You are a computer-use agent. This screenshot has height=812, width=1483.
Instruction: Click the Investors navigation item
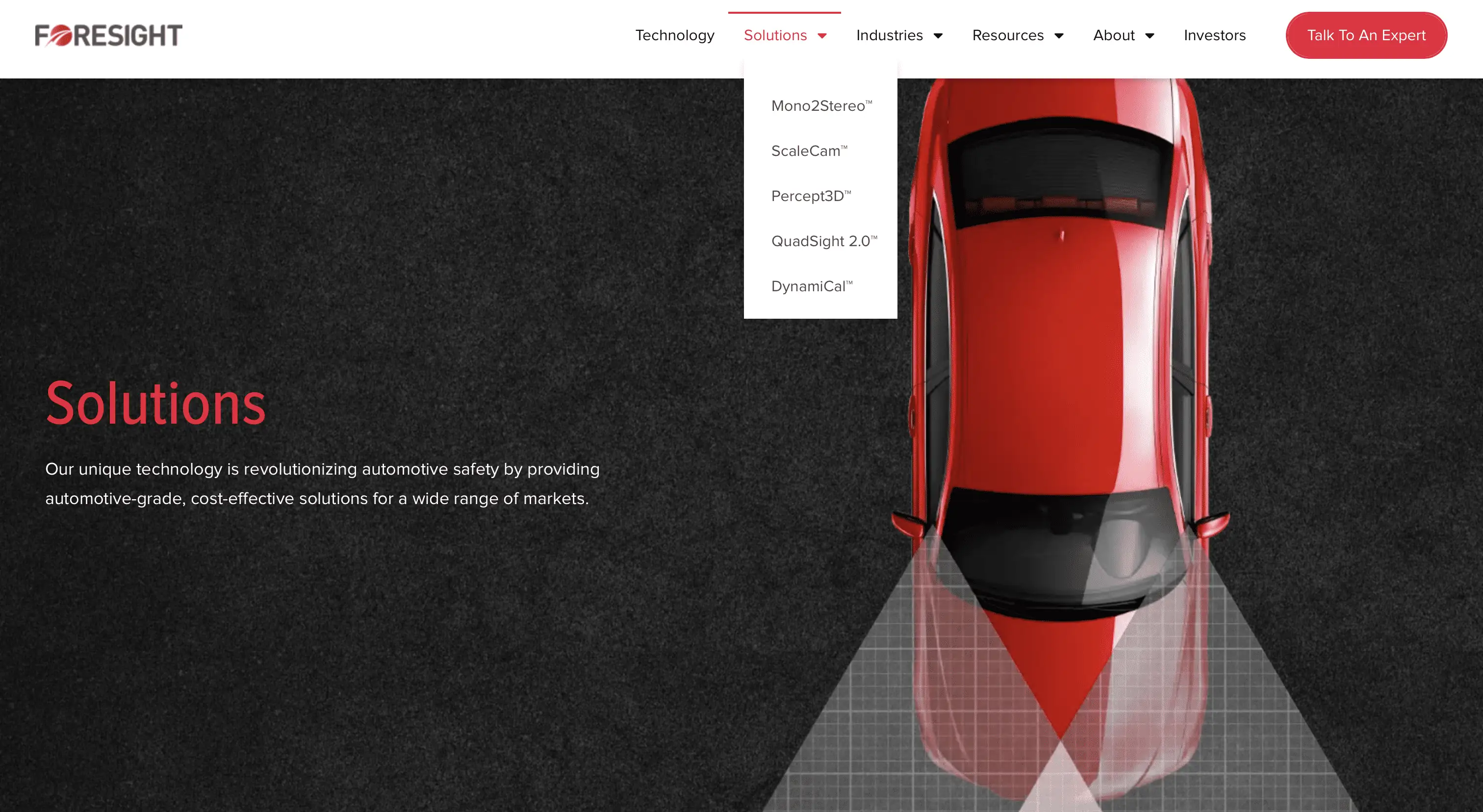click(1215, 35)
